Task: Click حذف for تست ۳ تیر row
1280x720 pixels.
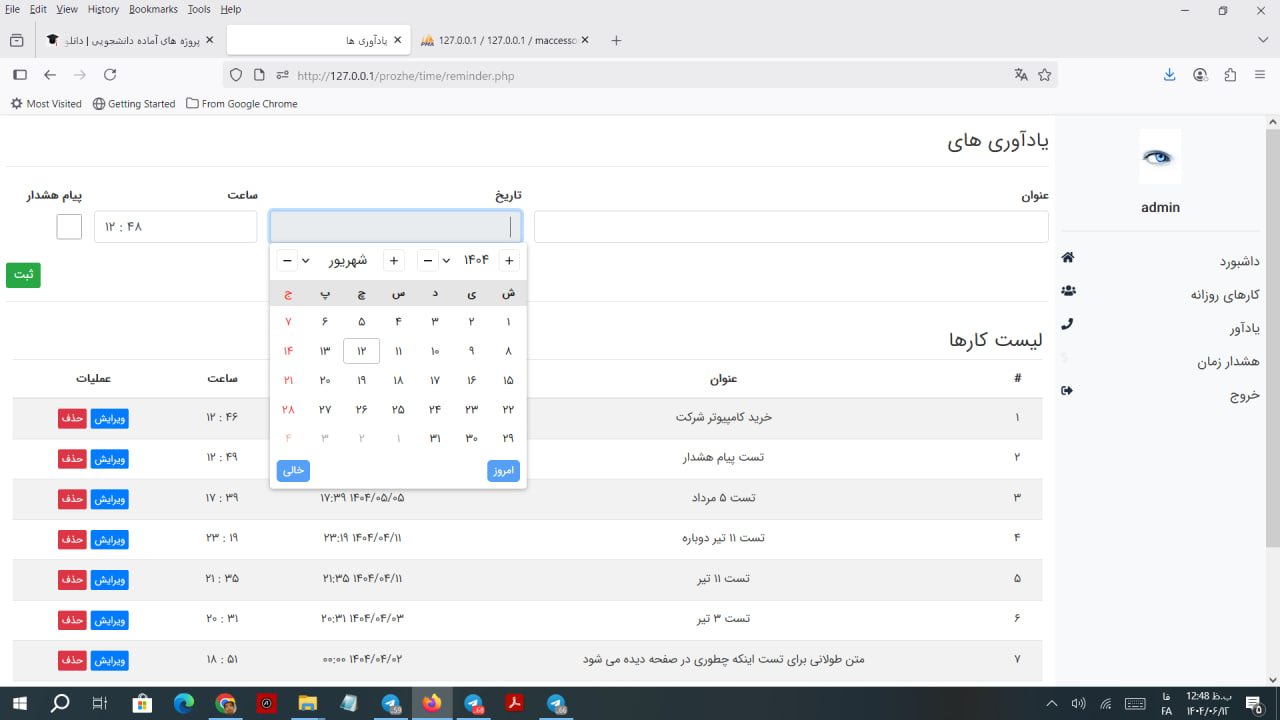Action: click(x=72, y=620)
